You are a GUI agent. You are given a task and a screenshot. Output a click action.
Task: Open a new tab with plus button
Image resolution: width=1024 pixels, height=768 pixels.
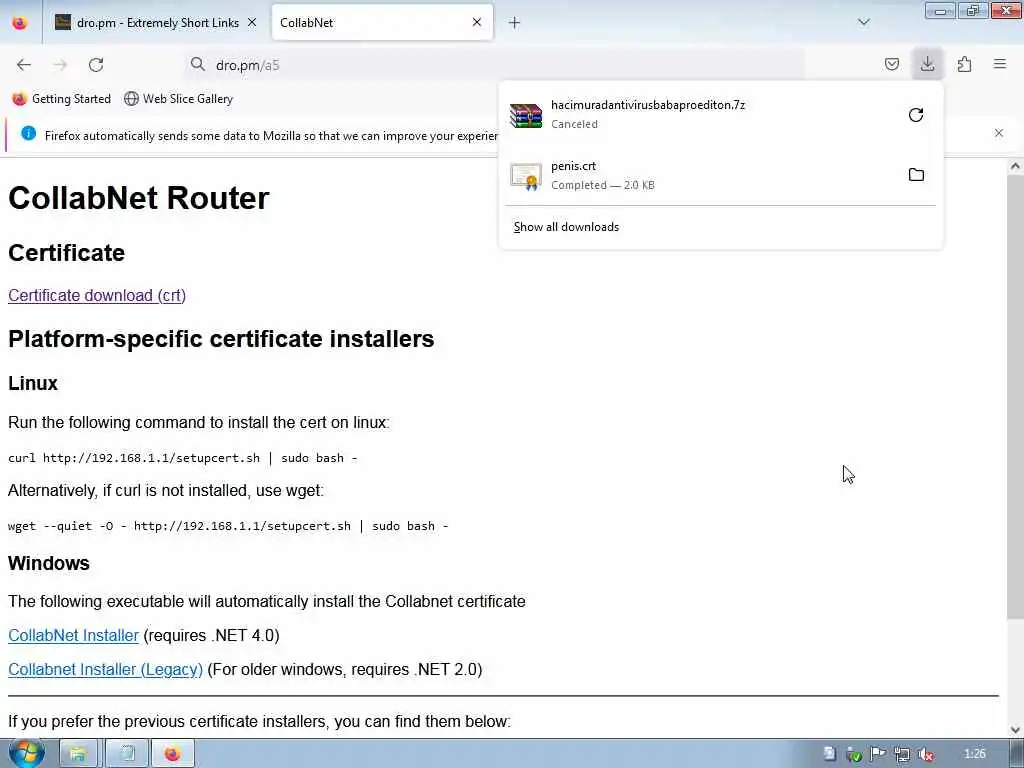coord(514,23)
